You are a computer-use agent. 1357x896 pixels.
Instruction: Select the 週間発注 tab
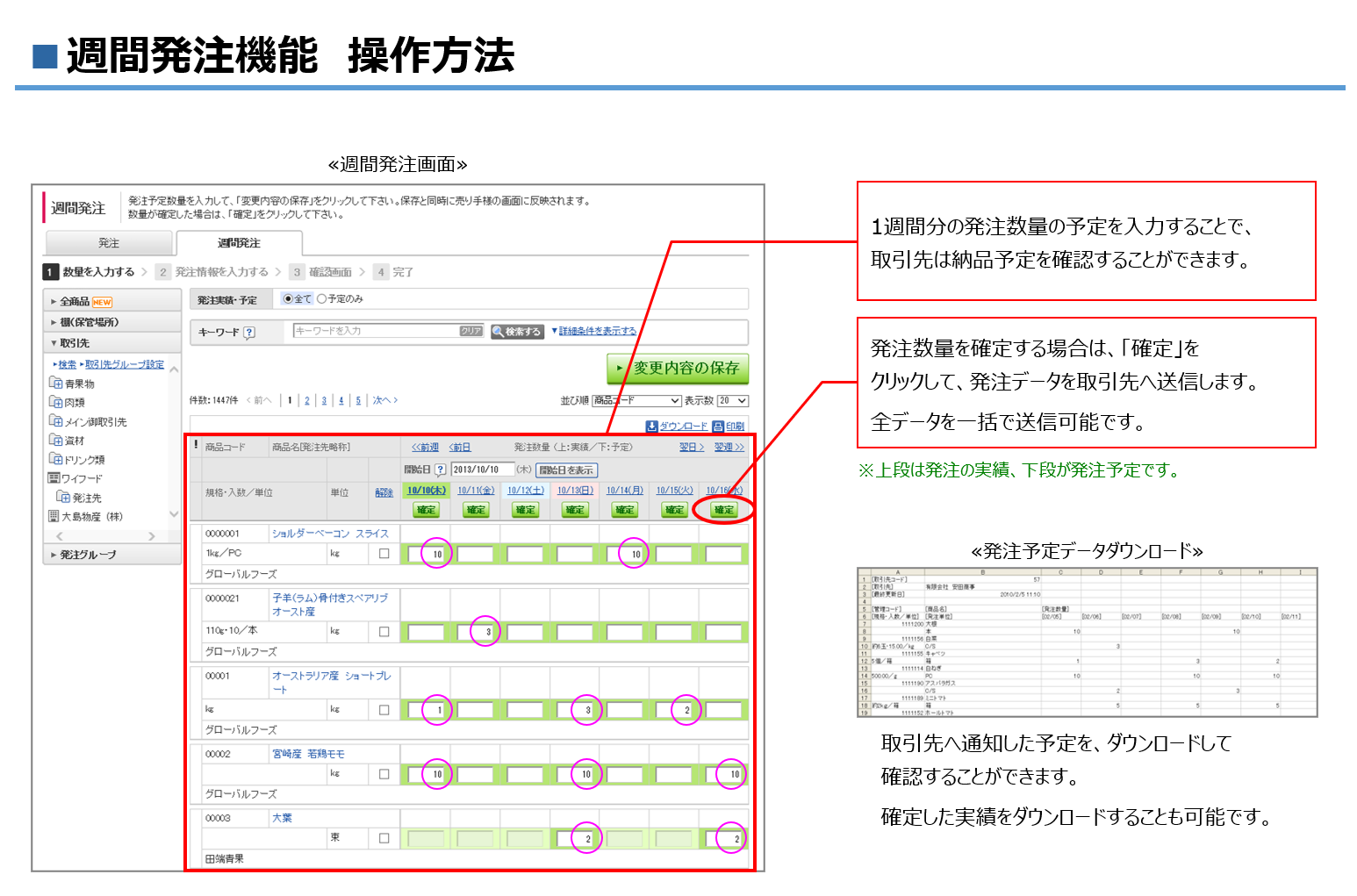[239, 243]
